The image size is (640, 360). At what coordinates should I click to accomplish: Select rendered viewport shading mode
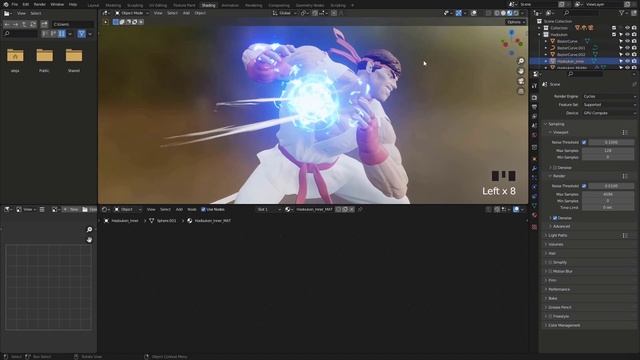pos(516,13)
